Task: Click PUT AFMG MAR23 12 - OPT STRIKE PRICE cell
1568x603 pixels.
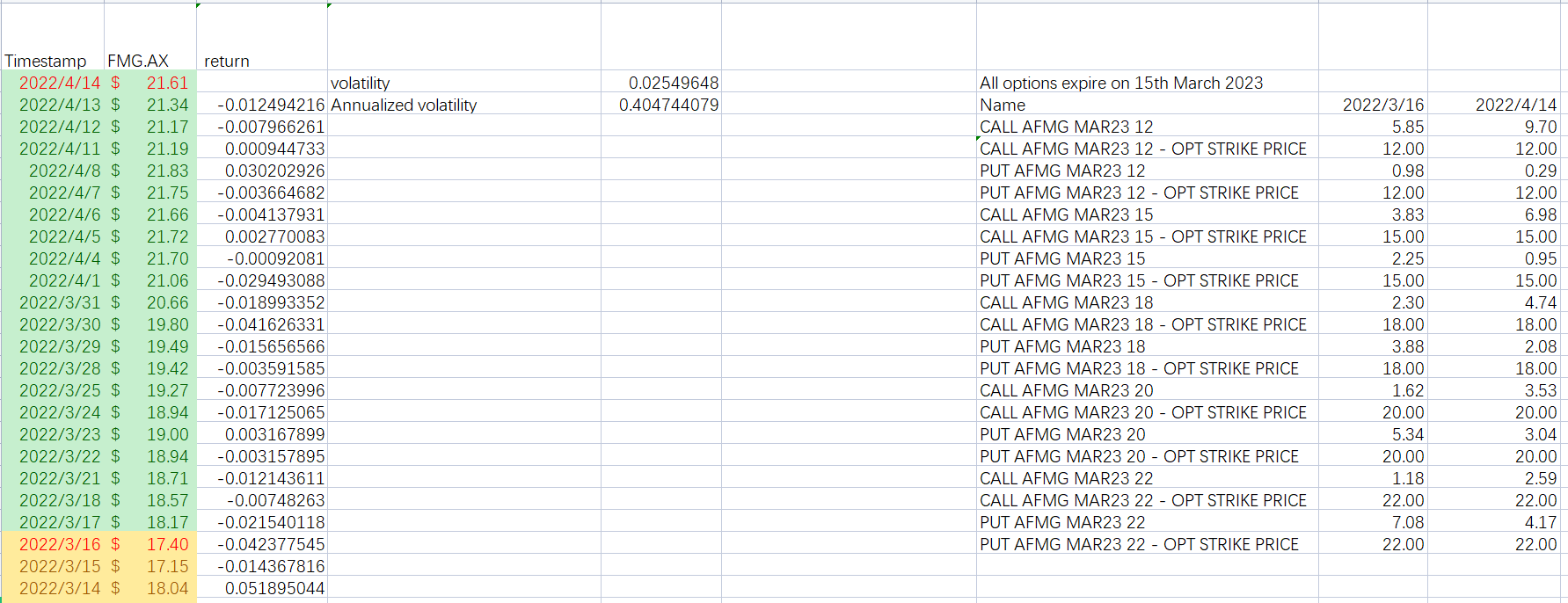Action: (1148, 193)
